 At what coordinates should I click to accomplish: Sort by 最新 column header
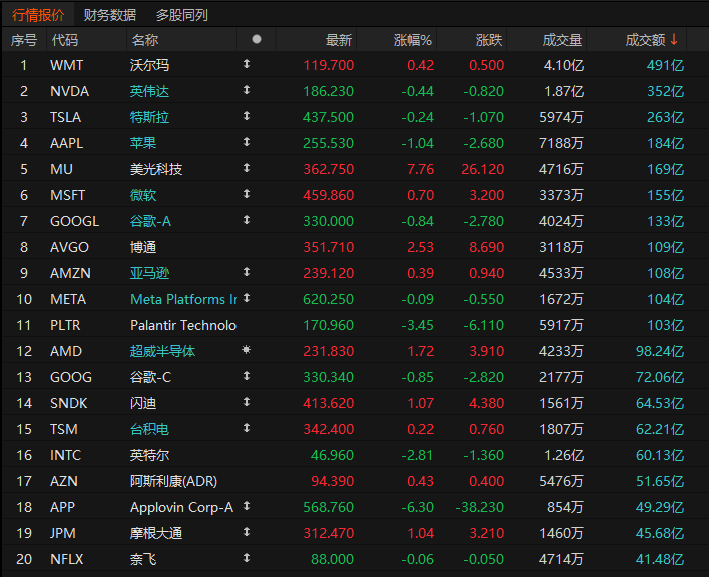pos(339,40)
